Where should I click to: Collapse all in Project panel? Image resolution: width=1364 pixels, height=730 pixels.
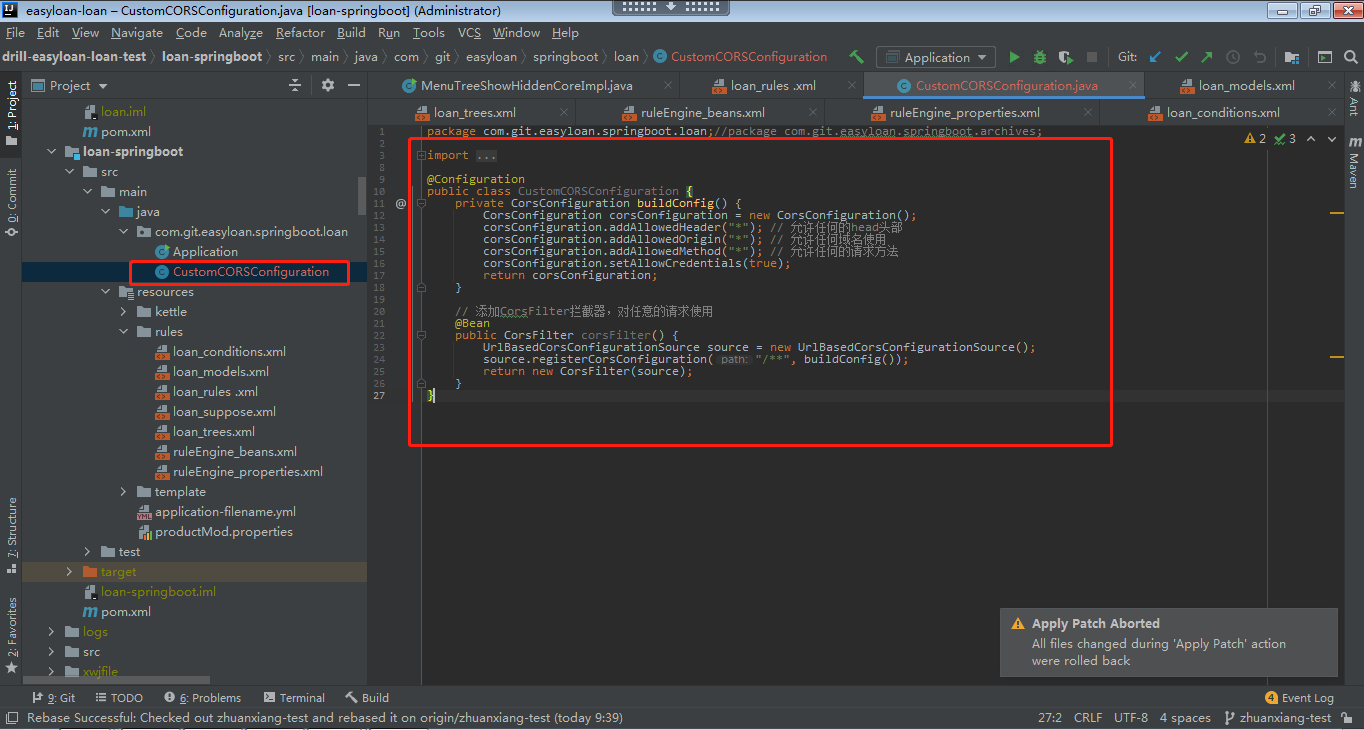pos(295,86)
